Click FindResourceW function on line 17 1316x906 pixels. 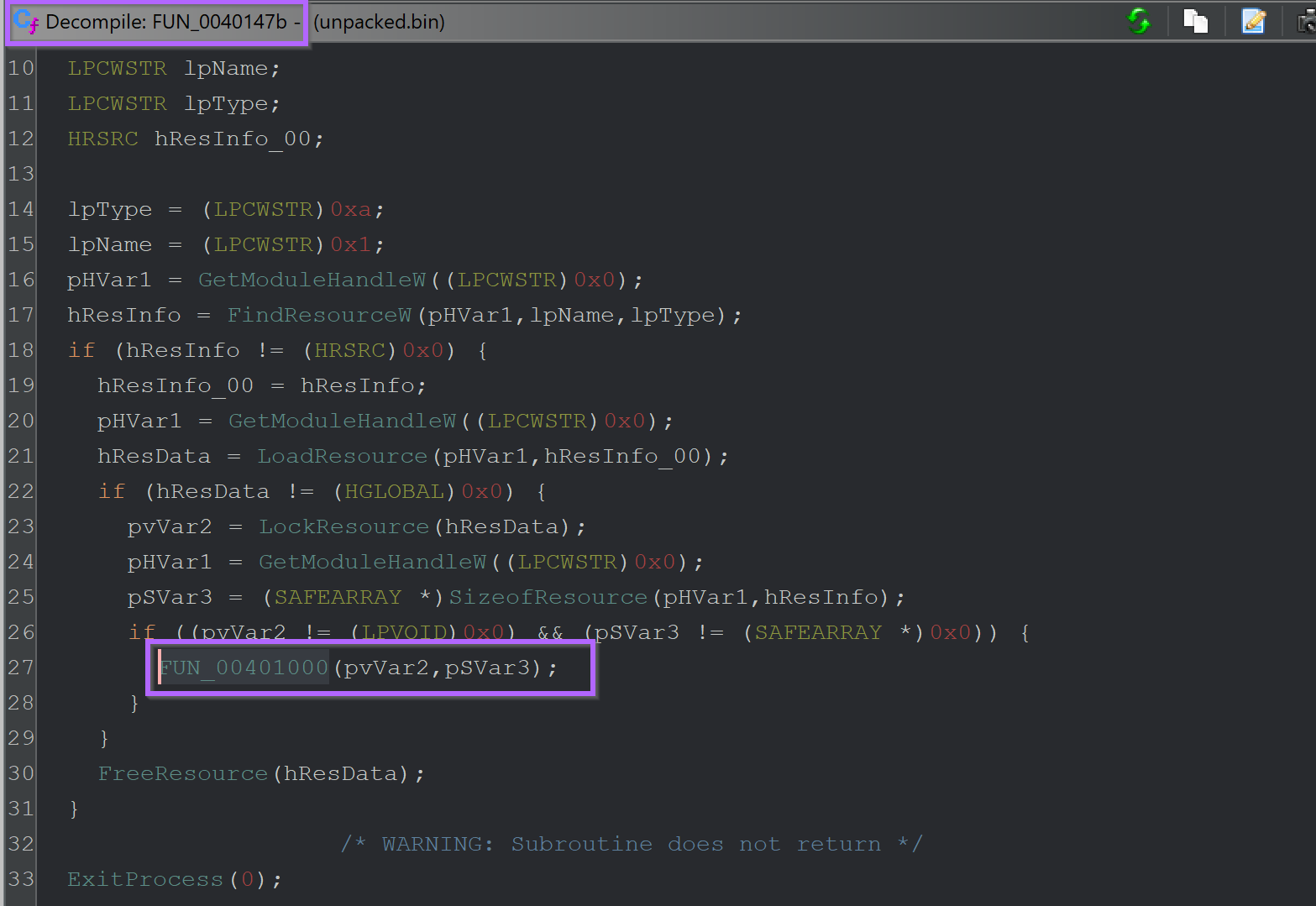coord(319,315)
